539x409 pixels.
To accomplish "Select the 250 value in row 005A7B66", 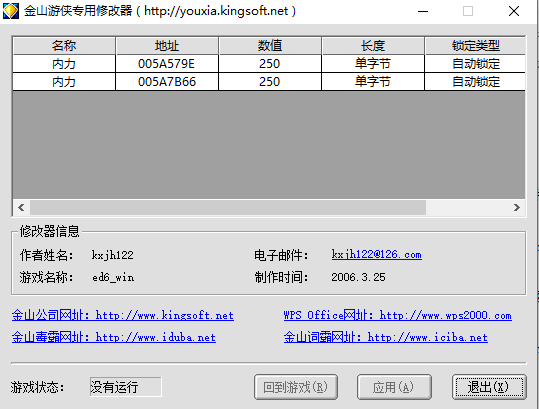I will (270, 82).
